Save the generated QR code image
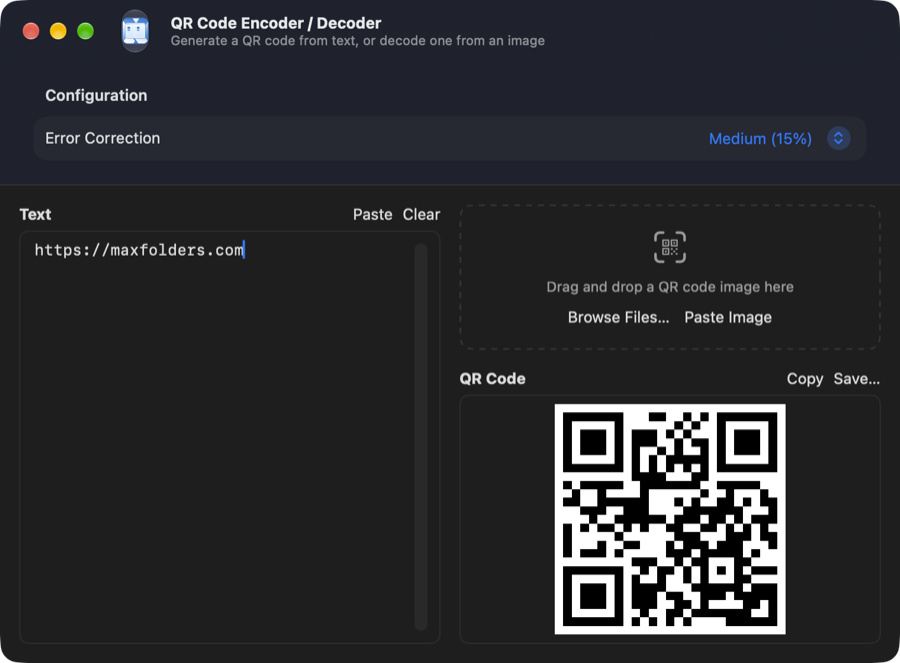The image size is (900, 663). click(x=856, y=379)
